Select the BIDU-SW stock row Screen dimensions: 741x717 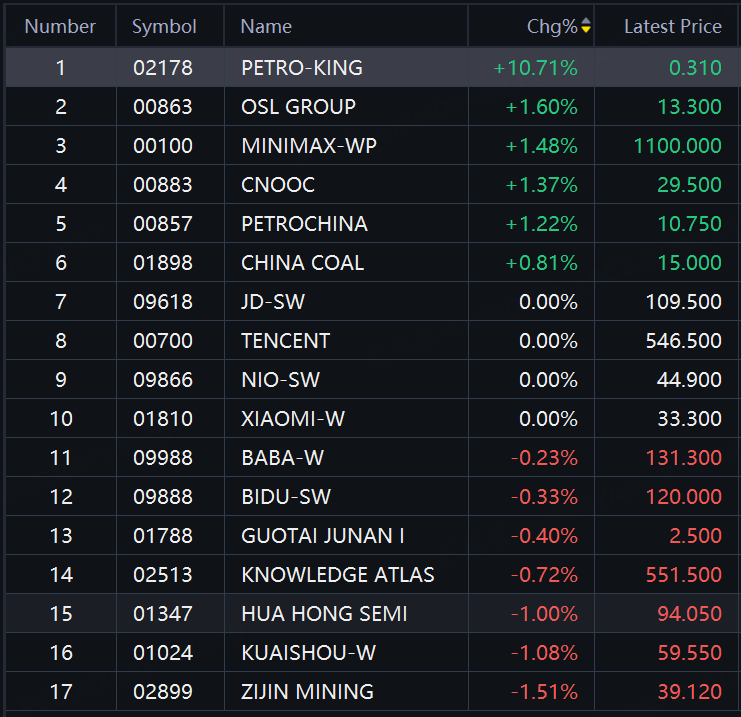point(286,497)
